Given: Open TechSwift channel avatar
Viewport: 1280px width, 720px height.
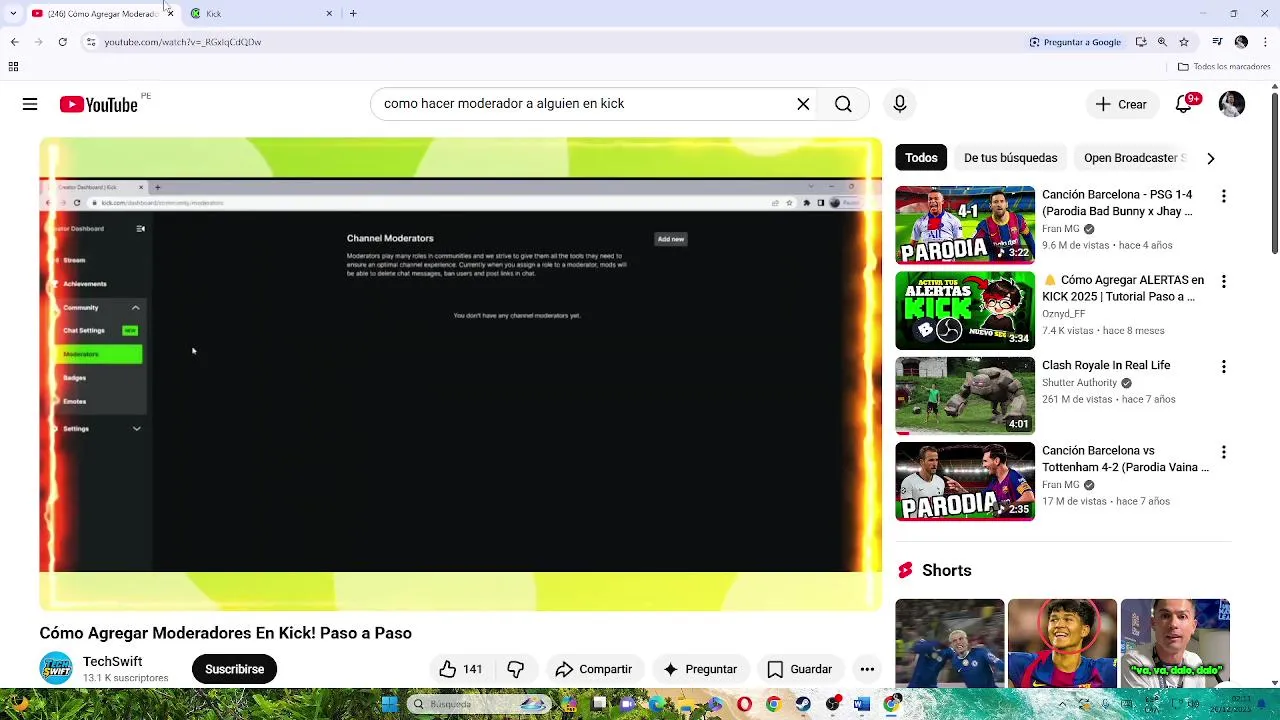Looking at the screenshot, I should coord(56,668).
